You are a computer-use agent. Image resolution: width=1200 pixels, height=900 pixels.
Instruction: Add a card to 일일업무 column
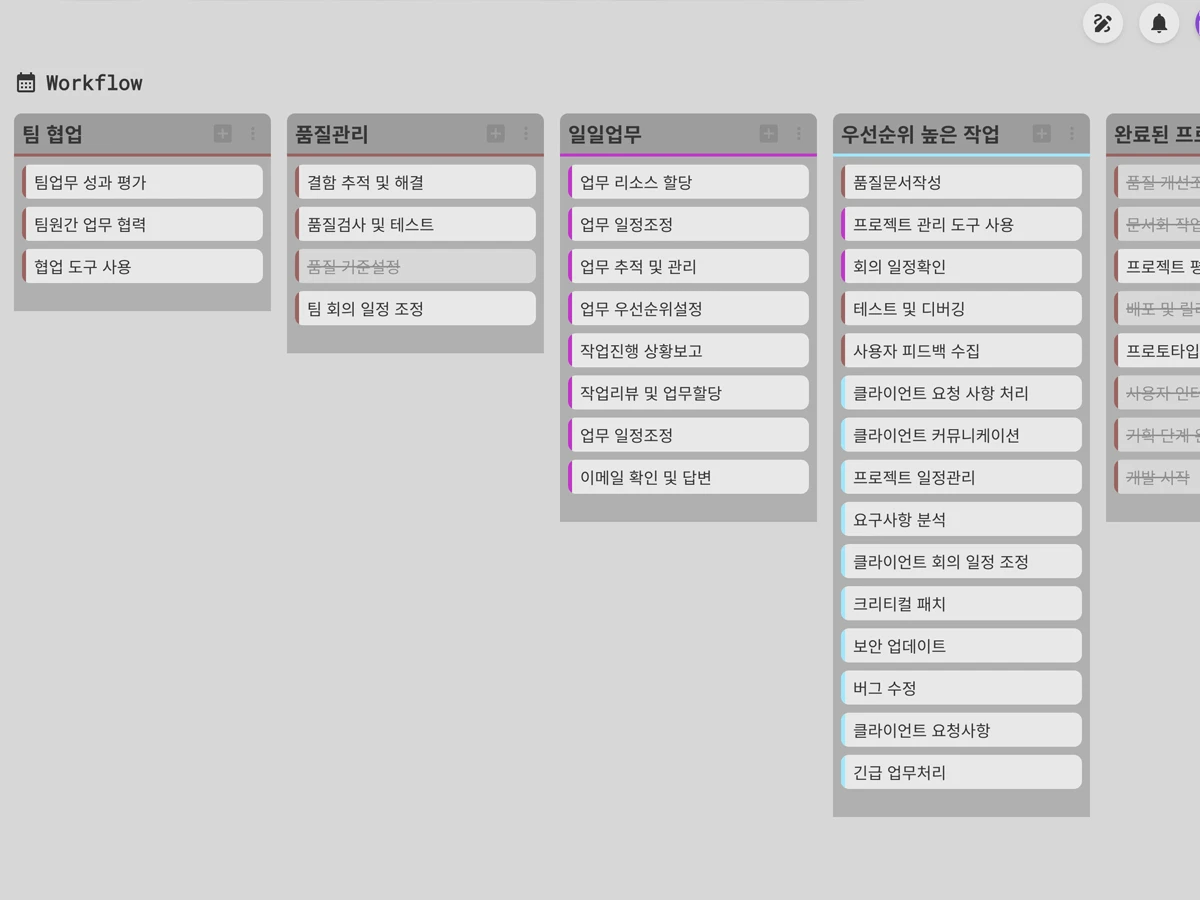(x=768, y=133)
